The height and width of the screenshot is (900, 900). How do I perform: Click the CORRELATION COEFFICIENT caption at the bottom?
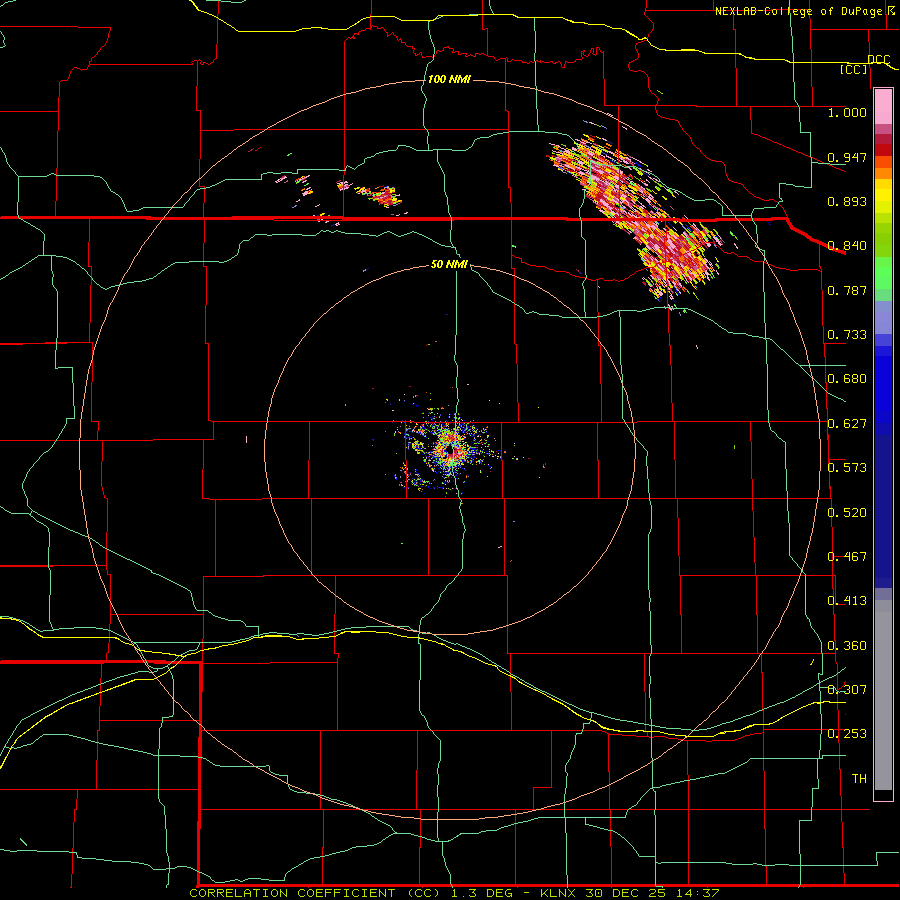[454, 893]
